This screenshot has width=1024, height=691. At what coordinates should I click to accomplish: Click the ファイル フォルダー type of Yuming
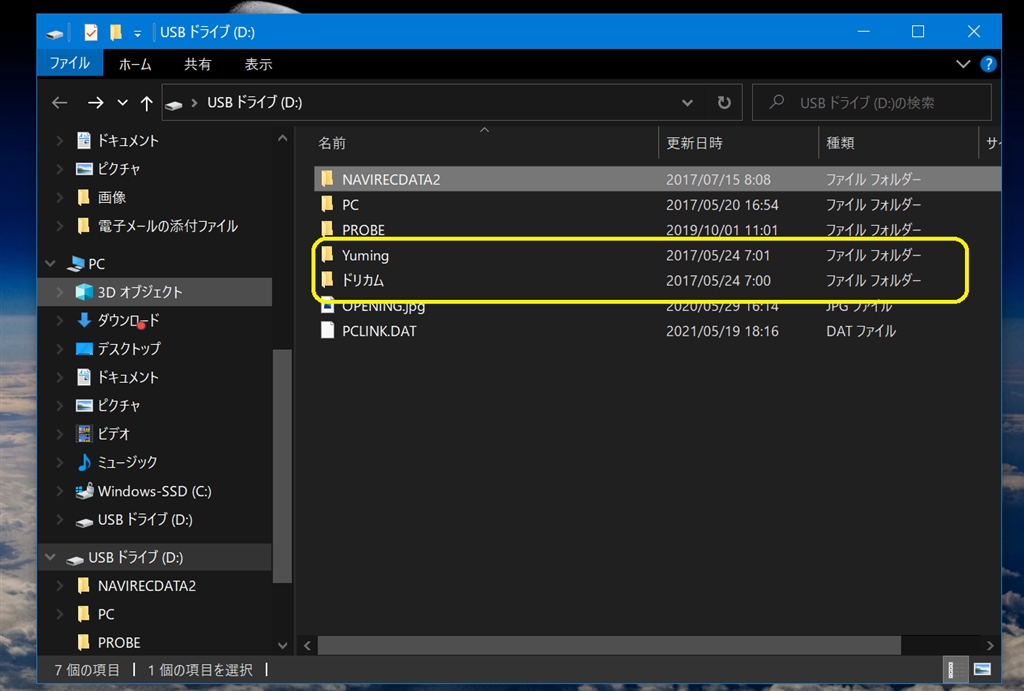click(x=873, y=255)
